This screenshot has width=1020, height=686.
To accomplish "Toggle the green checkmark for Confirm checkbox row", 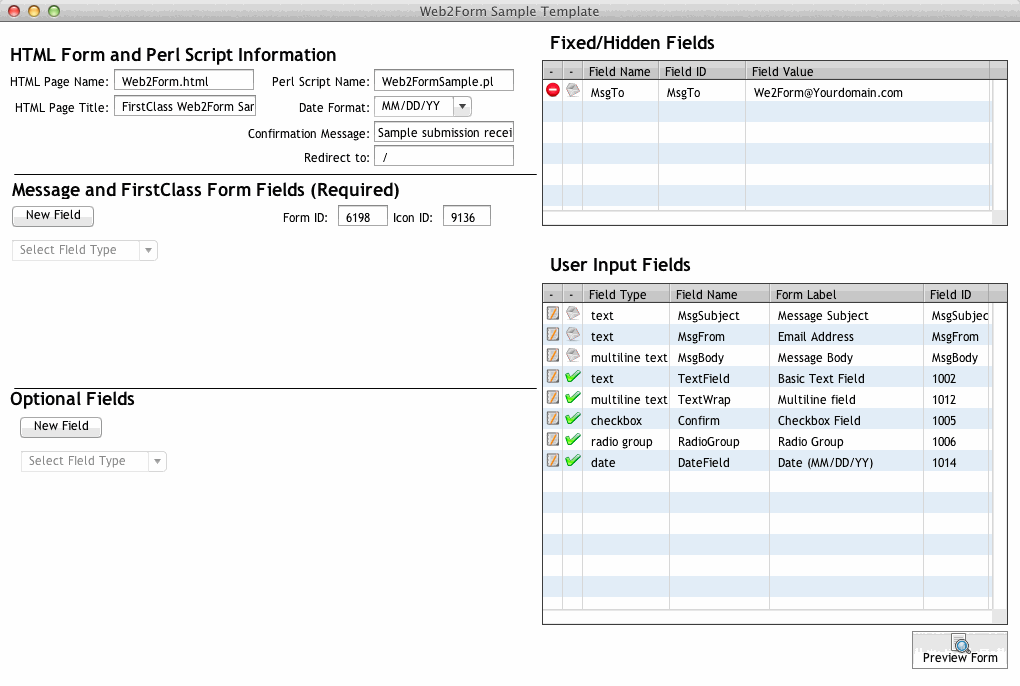I will click(573, 419).
